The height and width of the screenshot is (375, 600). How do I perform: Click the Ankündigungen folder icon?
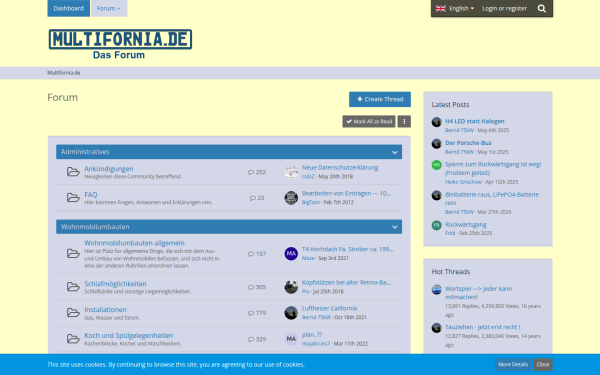pos(73,171)
